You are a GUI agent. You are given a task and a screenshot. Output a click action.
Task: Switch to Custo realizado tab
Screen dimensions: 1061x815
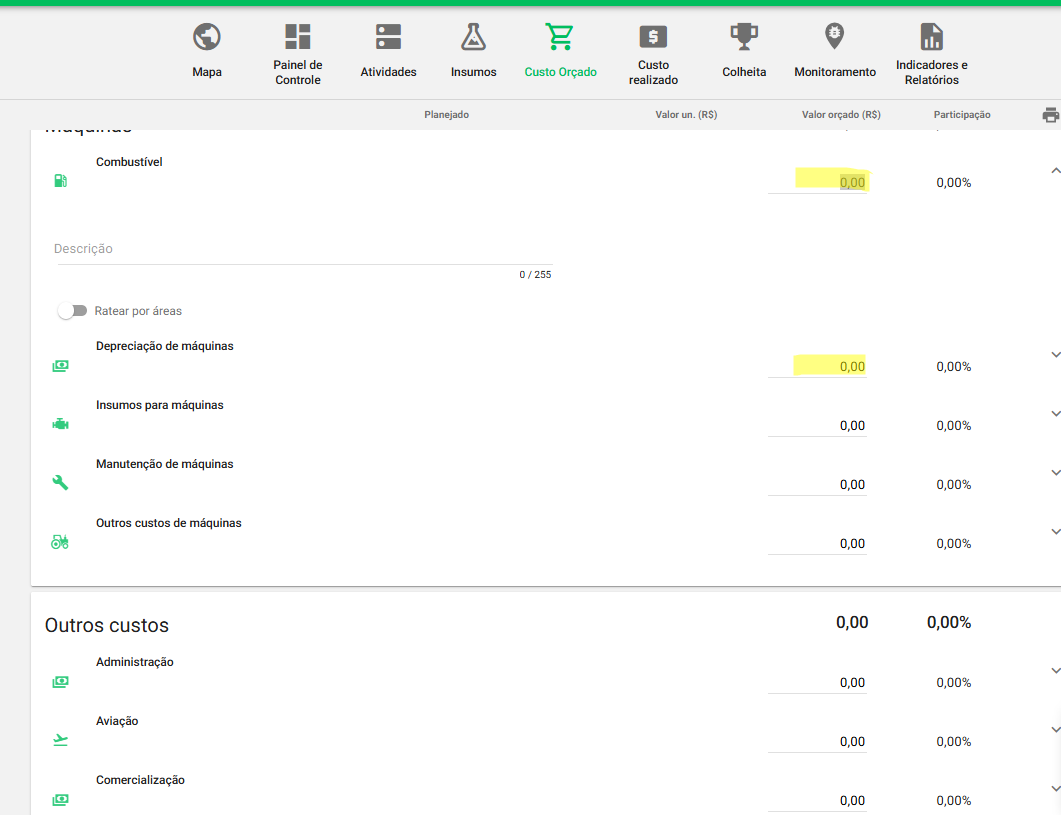[653, 38]
